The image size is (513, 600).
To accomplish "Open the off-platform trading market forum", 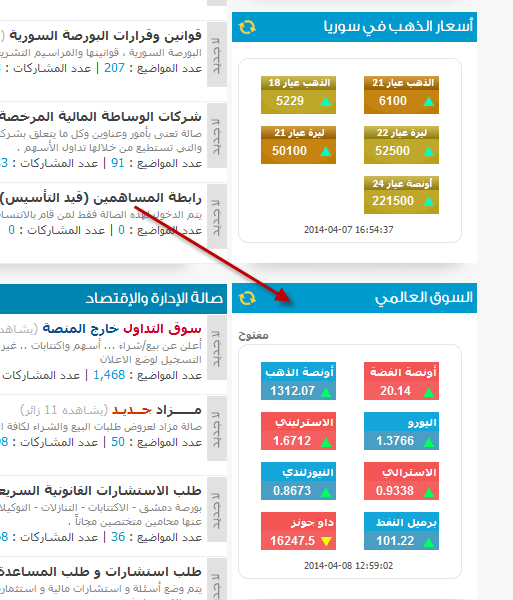I will click(x=122, y=329).
